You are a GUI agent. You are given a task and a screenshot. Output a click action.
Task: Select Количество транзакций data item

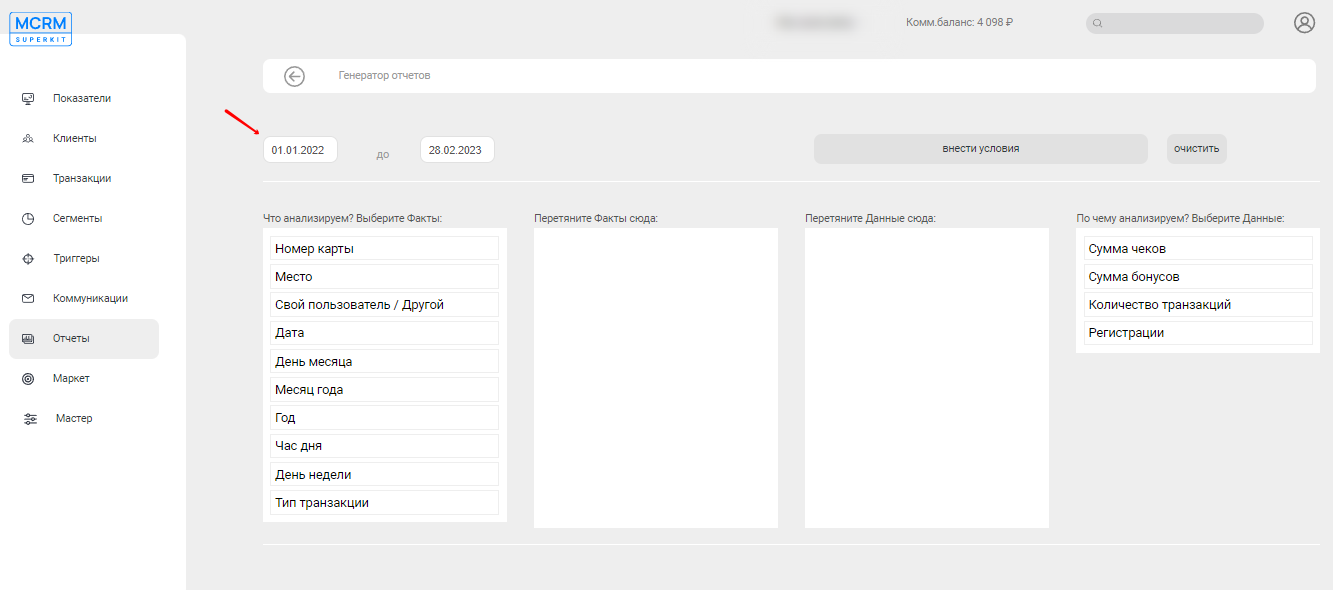tap(1198, 304)
